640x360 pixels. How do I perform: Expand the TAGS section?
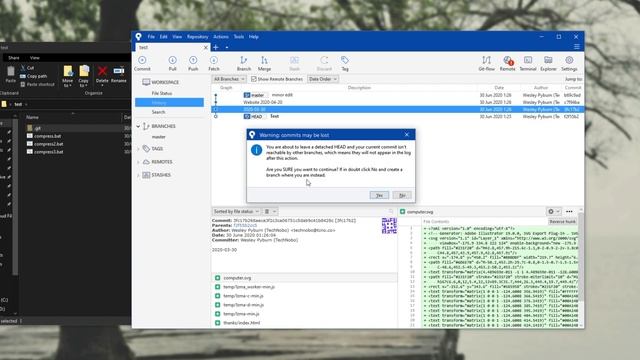coord(138,149)
